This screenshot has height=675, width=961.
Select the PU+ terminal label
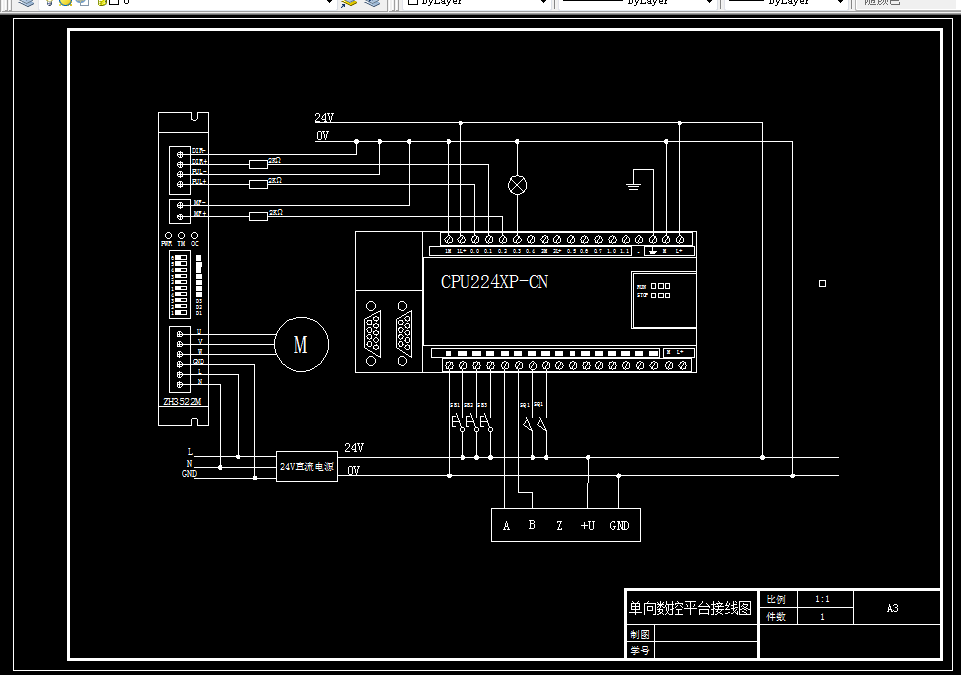click(x=199, y=182)
